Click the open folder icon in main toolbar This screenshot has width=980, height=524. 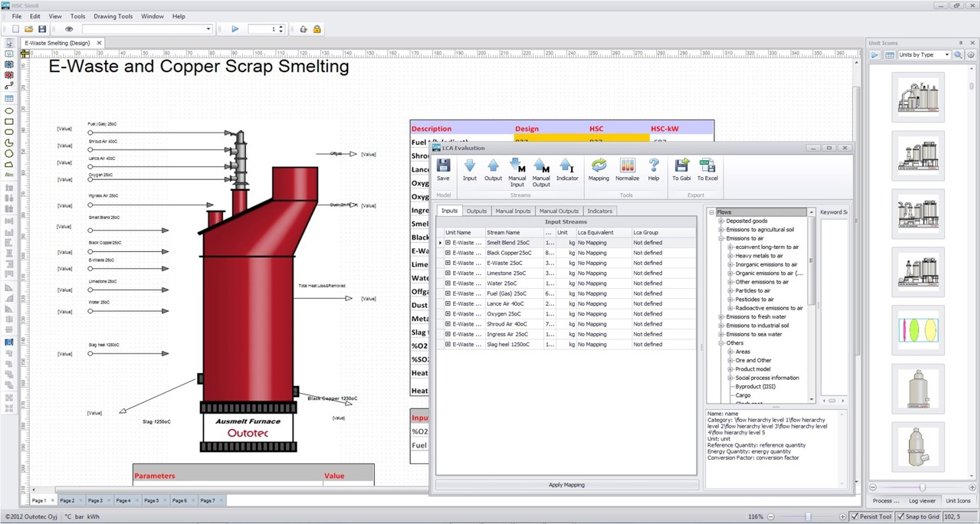[x=29, y=29]
